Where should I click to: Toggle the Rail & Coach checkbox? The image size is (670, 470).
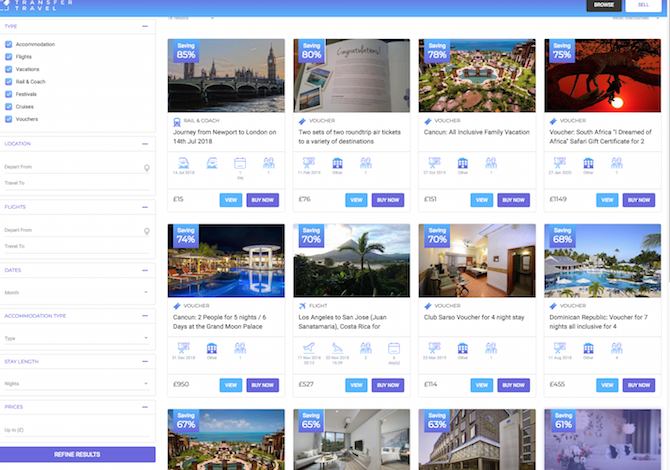pos(9,82)
